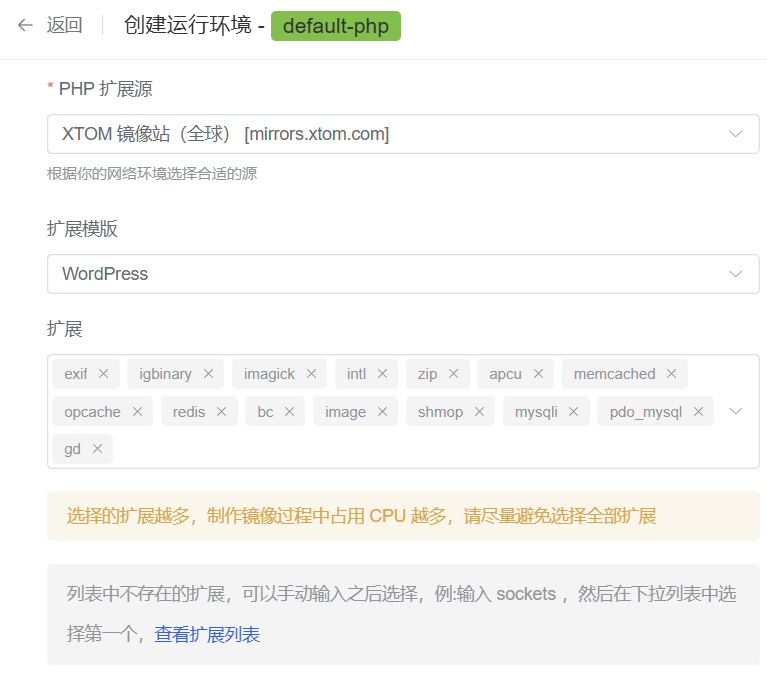Click the redis tag label
Viewport: 767px width, 679px height.
click(x=189, y=412)
